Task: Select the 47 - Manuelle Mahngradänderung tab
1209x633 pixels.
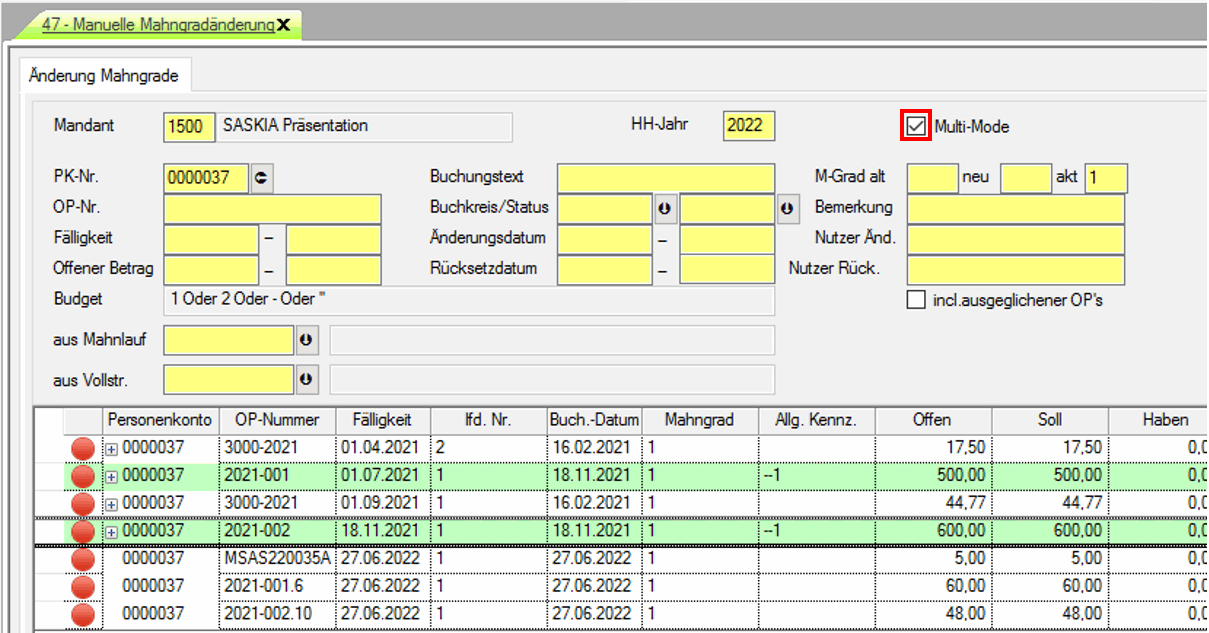Action: pos(157,26)
